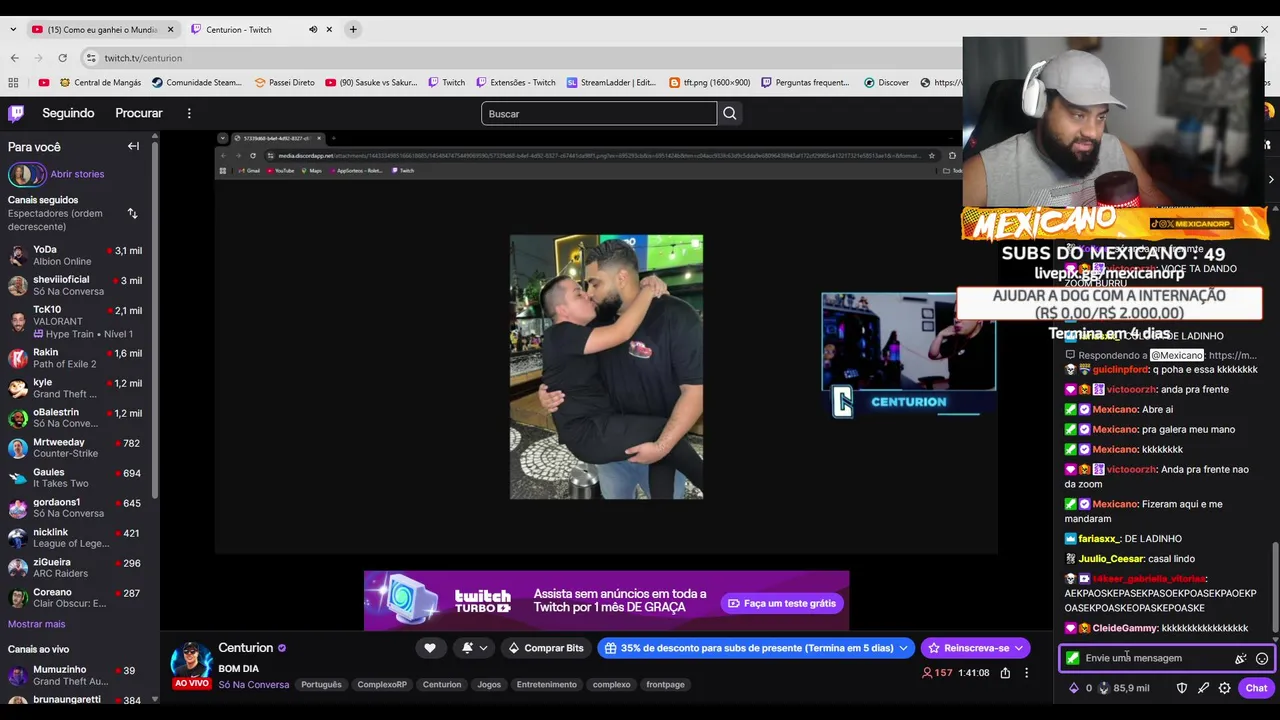The width and height of the screenshot is (1280, 720).
Task: Click Faça um teste grátis on Turbo banner
Action: (x=782, y=603)
